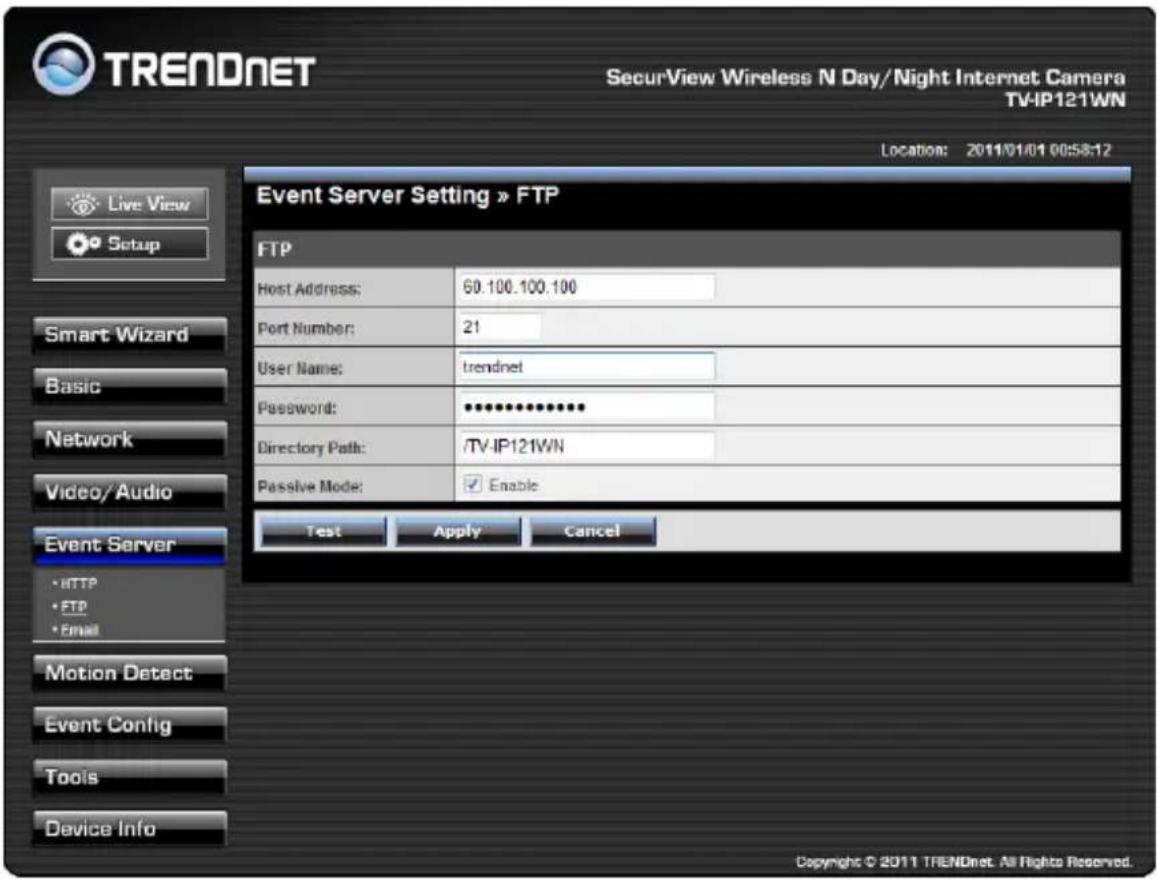Image resolution: width=1157 pixels, height=879 pixels.
Task: Select the Email submenu link
Action: tap(79, 630)
